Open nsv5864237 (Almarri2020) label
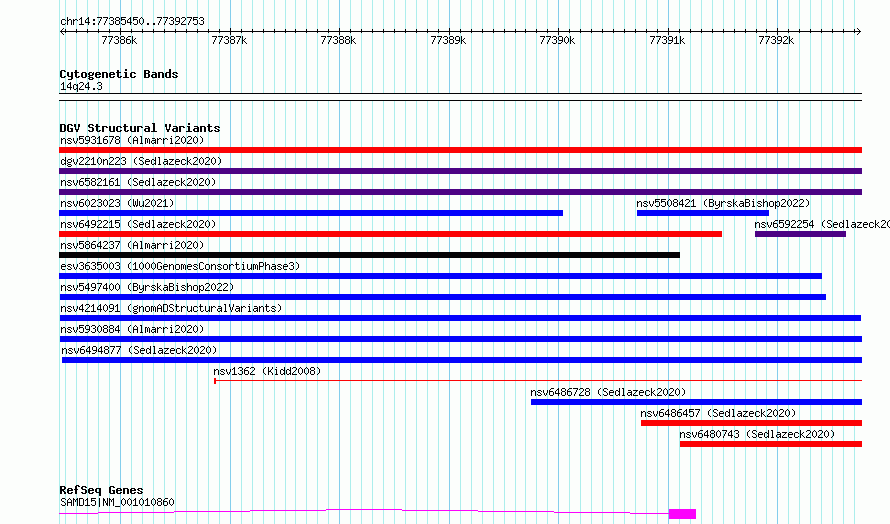Viewport: 890px width, 524px height. 132,245
